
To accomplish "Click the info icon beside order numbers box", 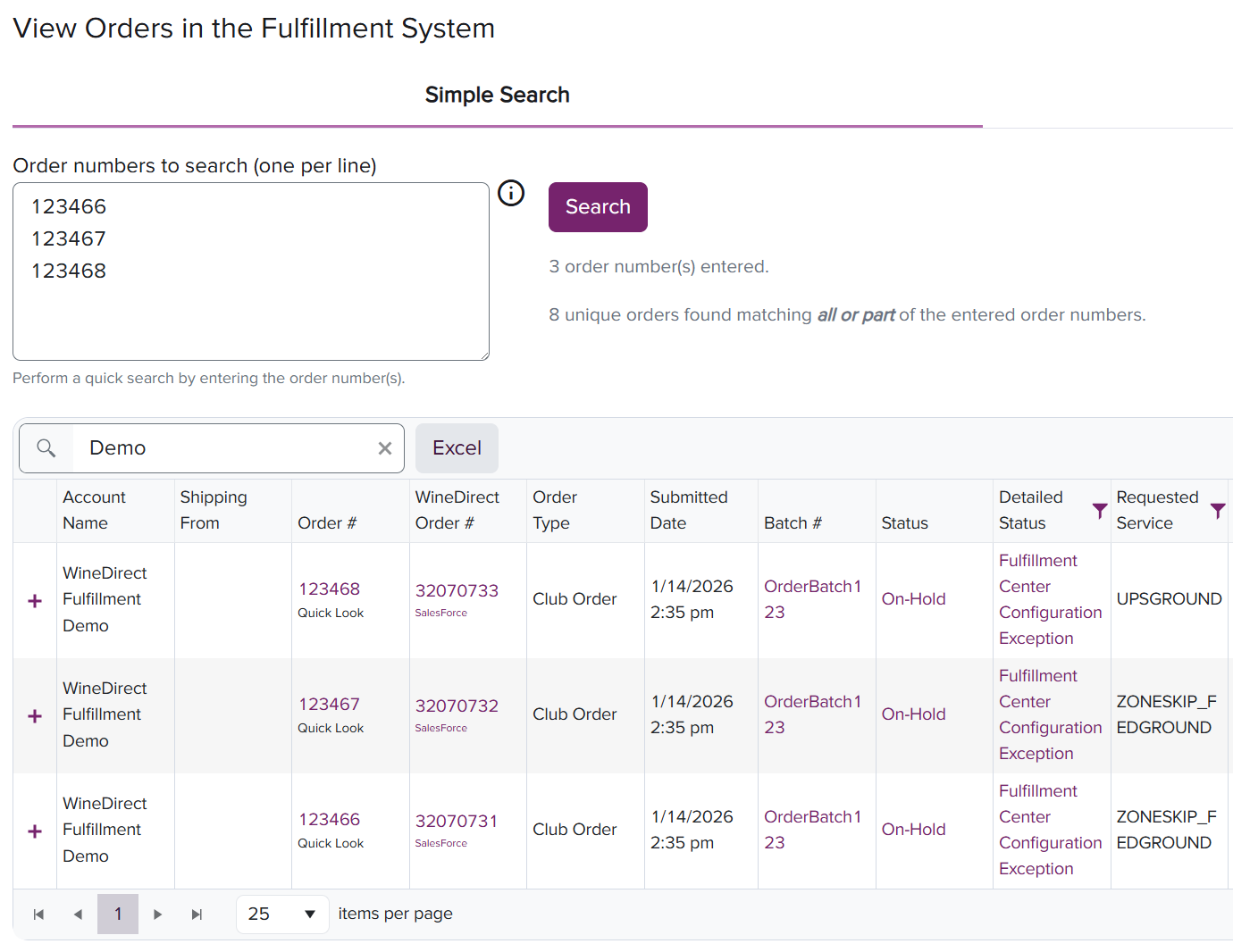I will pyautogui.click(x=511, y=193).
